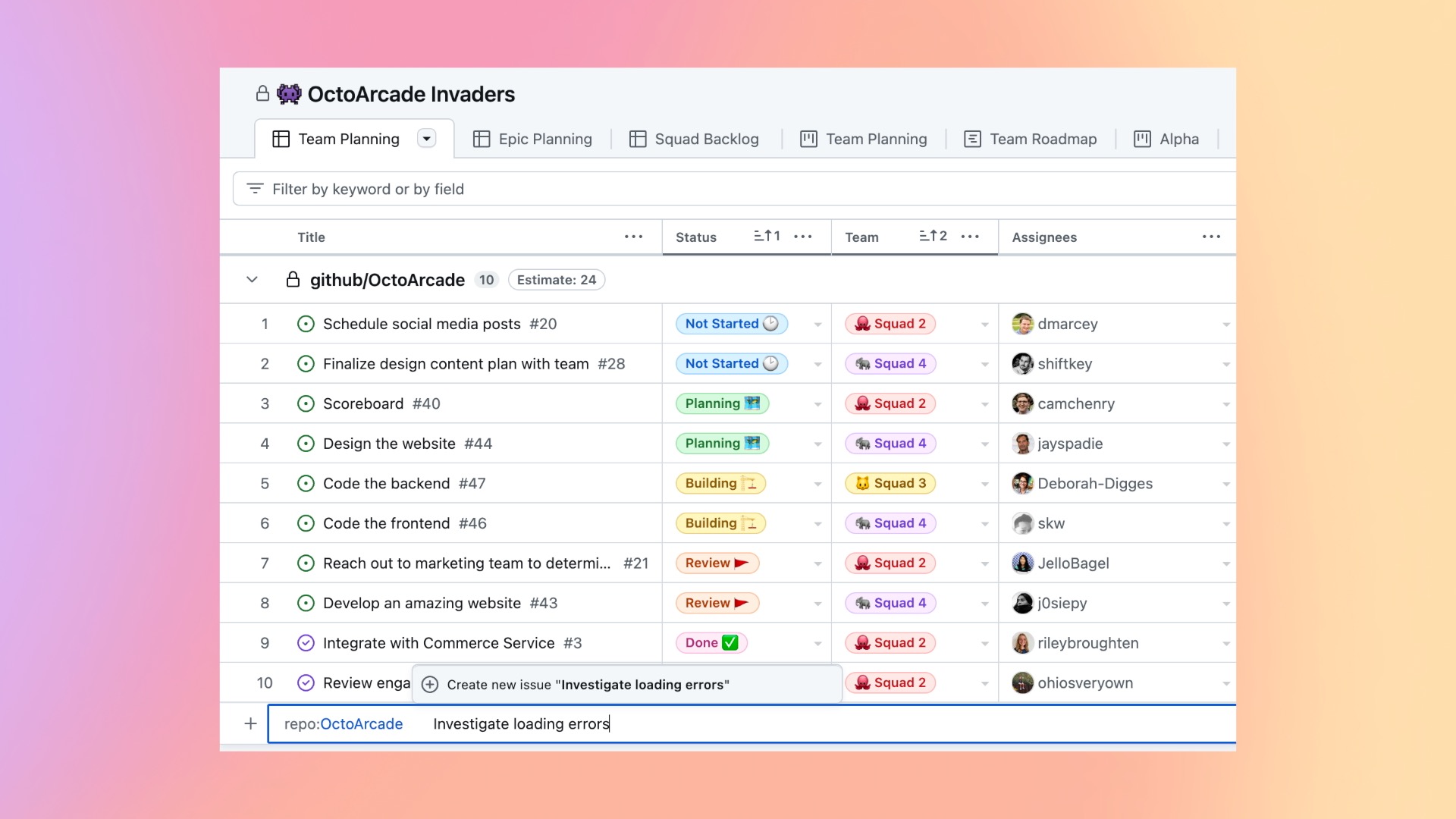Click the Not Started label on row 1

click(732, 324)
